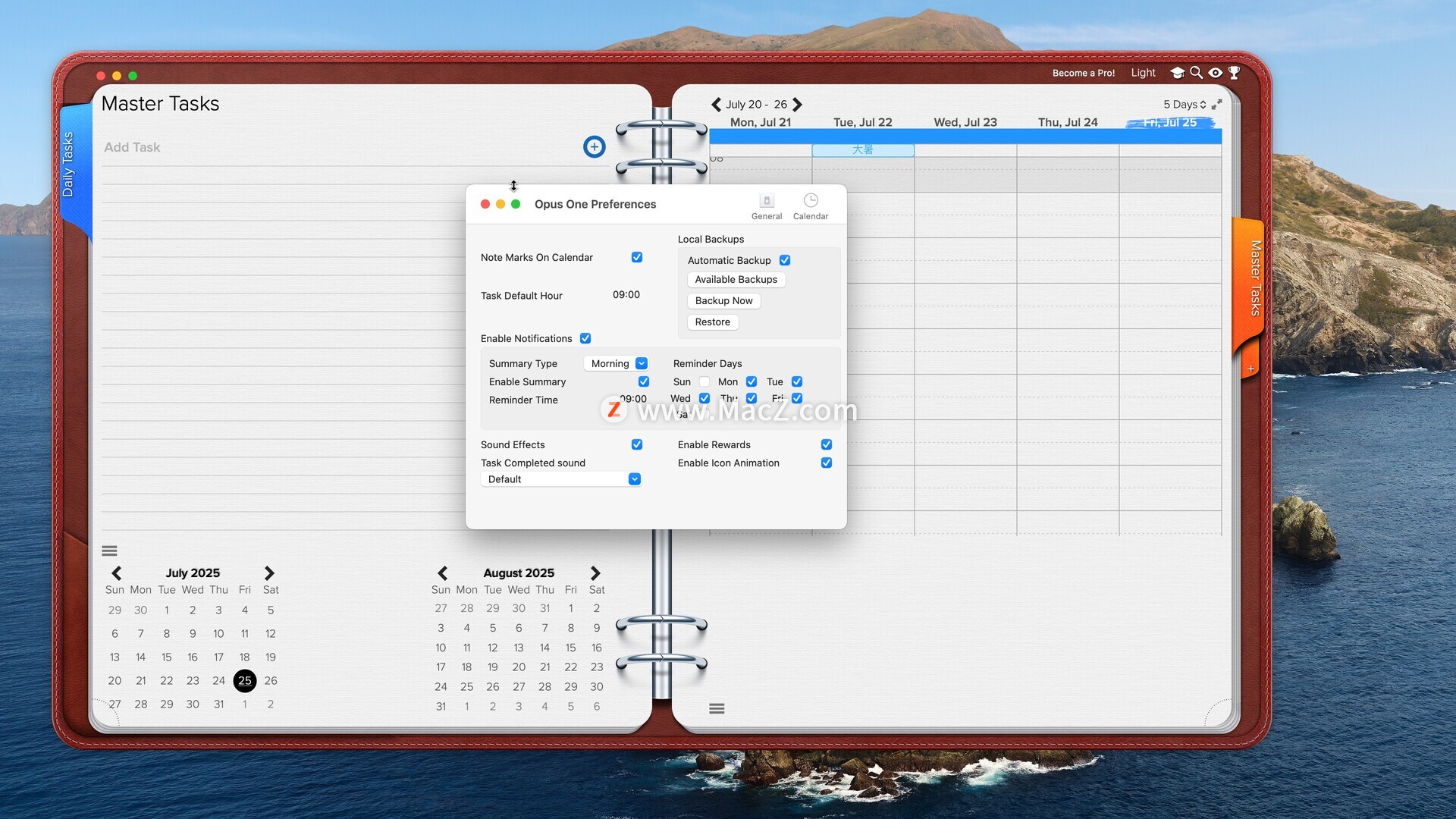
Task: Open the 5 Days view dropdown
Action: [x=1185, y=105]
